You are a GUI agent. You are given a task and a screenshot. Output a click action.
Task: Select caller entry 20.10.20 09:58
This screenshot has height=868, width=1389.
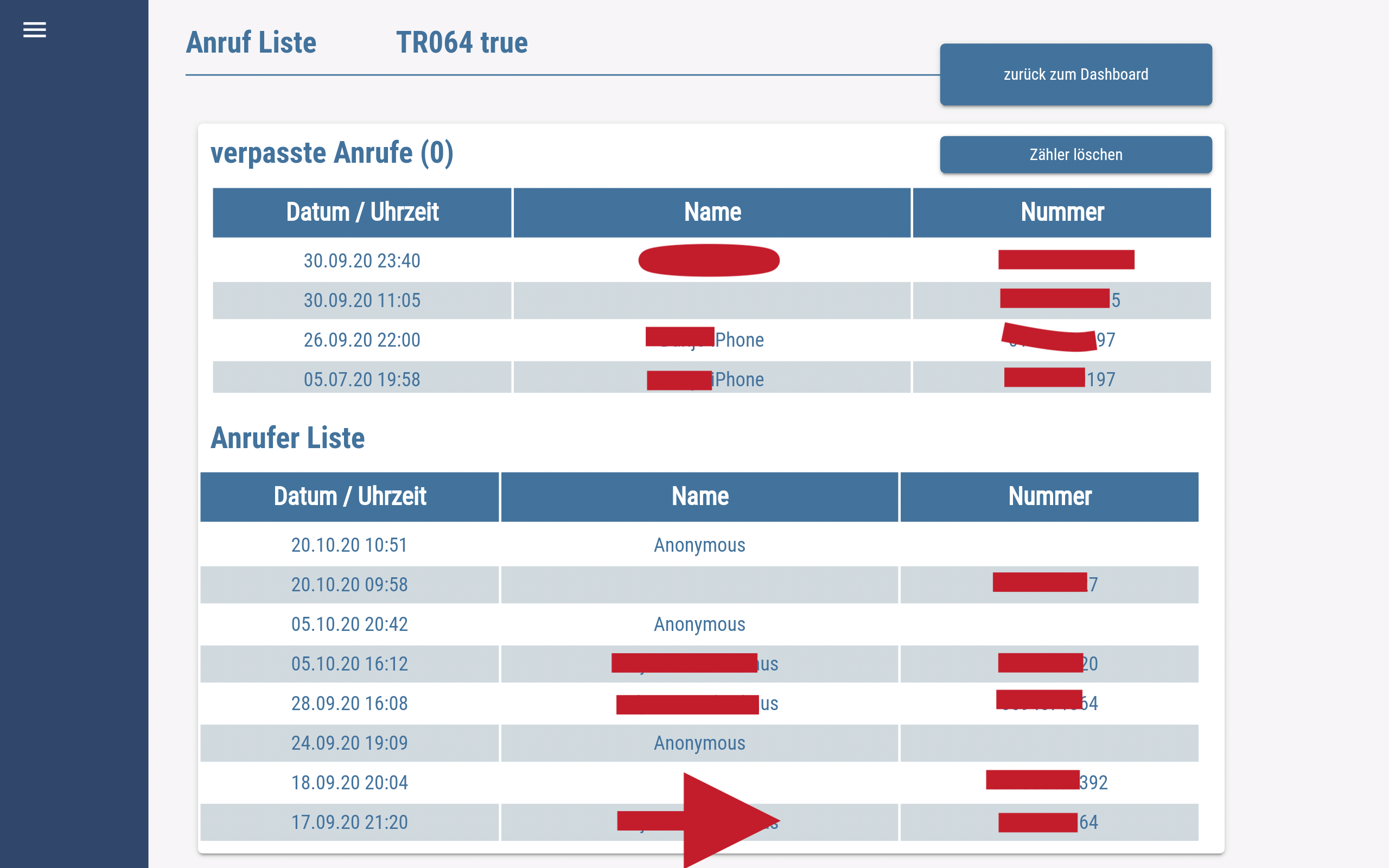[349, 584]
